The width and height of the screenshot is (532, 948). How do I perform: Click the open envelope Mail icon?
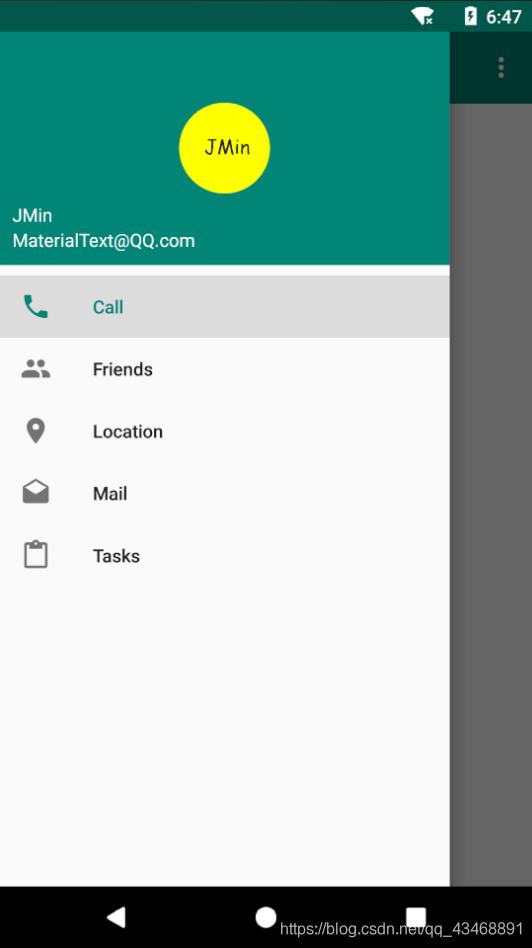coord(36,492)
